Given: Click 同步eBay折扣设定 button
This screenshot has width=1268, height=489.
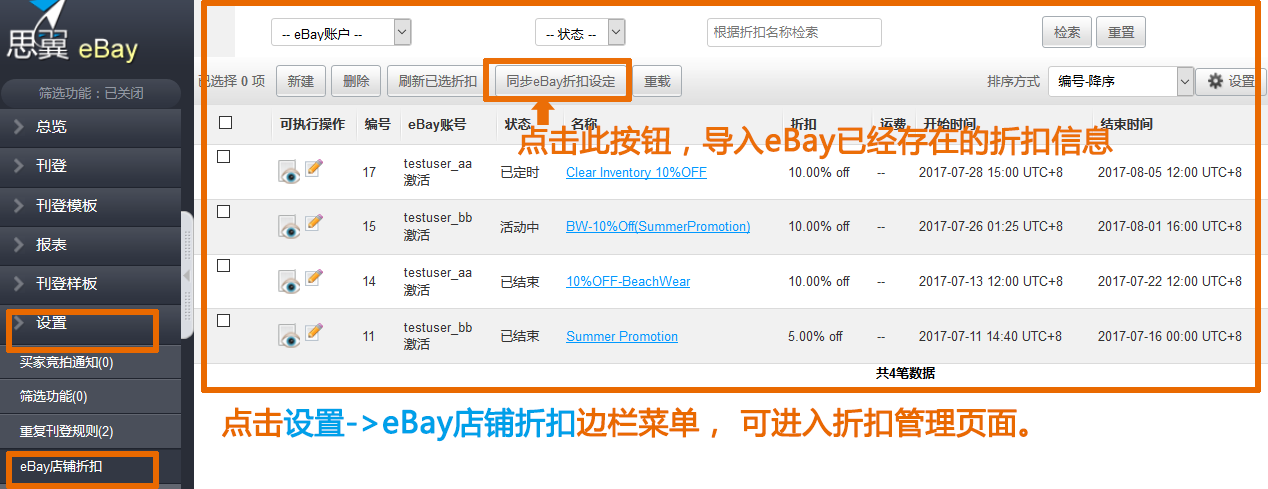Looking at the screenshot, I should [x=560, y=82].
